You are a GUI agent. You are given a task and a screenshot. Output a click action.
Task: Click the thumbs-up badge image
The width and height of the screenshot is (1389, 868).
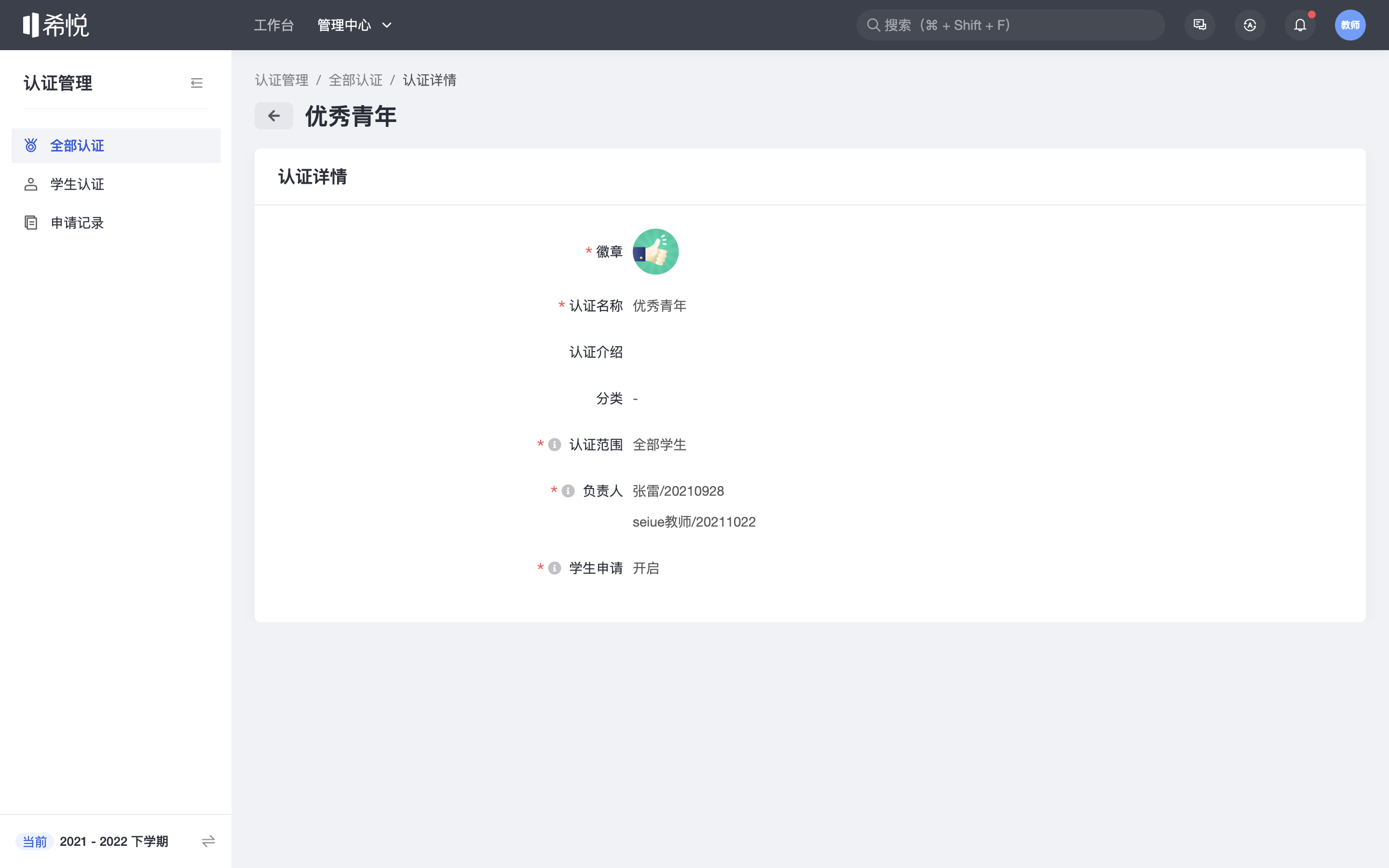pyautogui.click(x=655, y=251)
